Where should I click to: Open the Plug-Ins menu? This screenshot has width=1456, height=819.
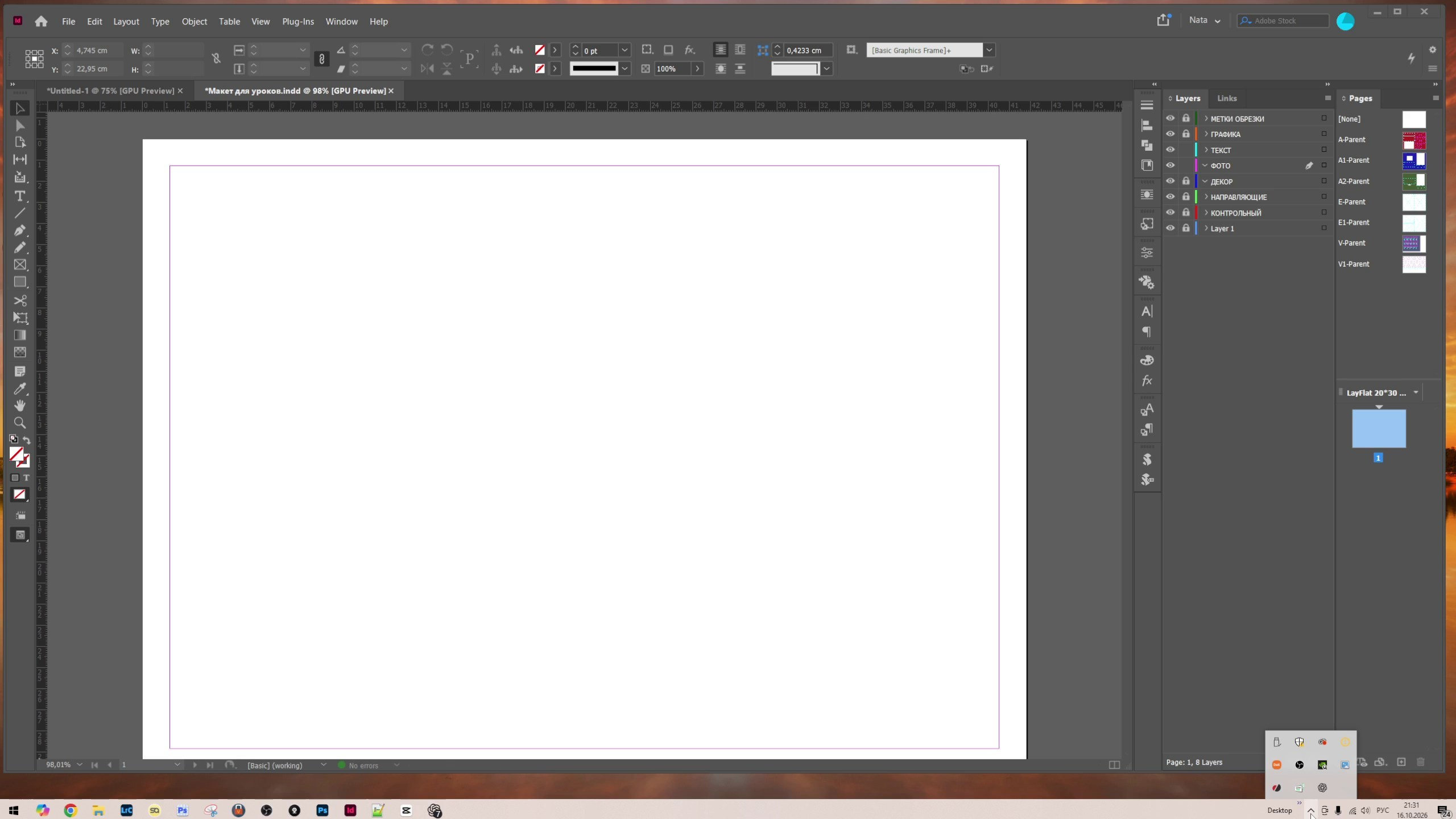(298, 21)
